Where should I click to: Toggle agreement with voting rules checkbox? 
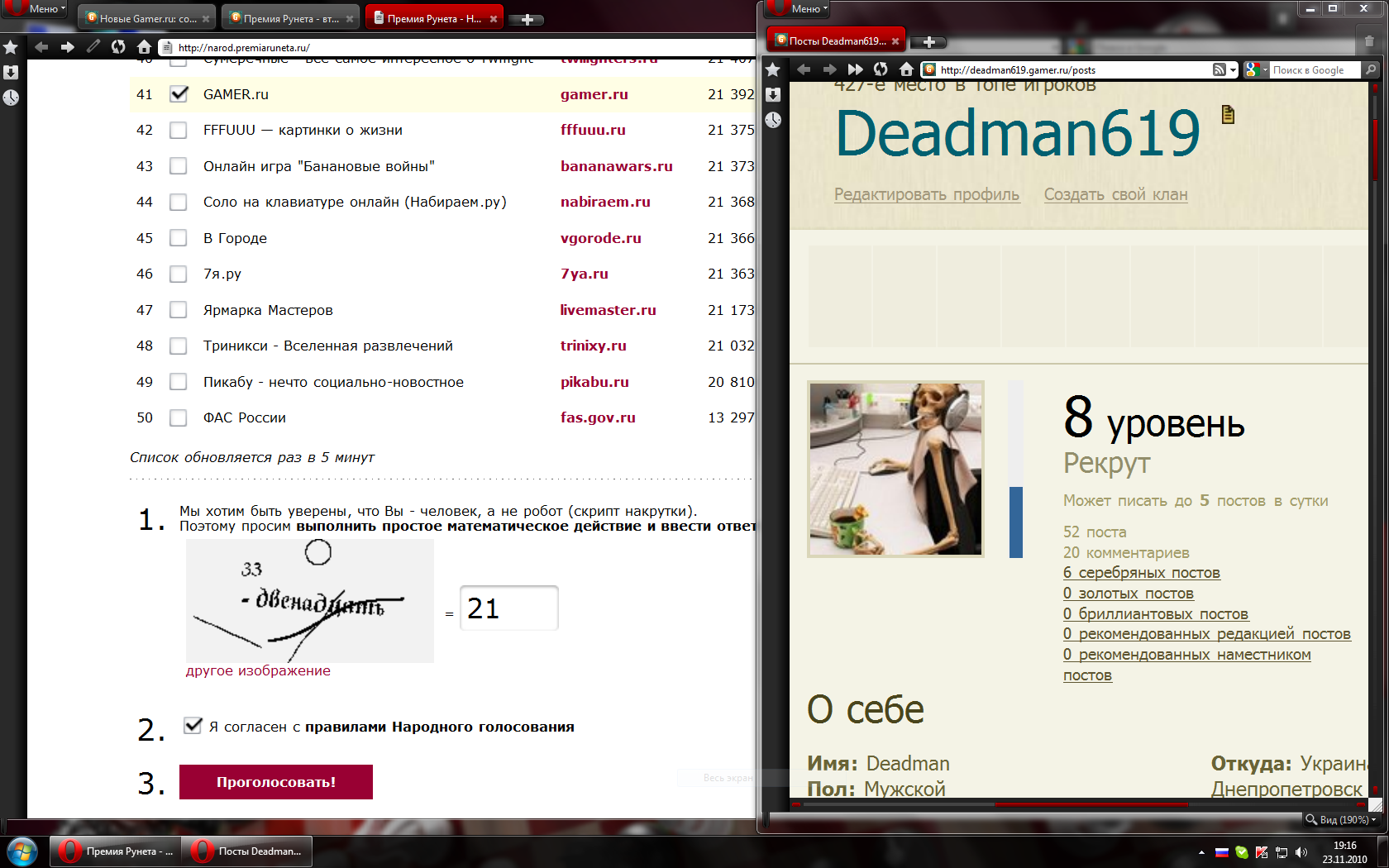(193, 726)
